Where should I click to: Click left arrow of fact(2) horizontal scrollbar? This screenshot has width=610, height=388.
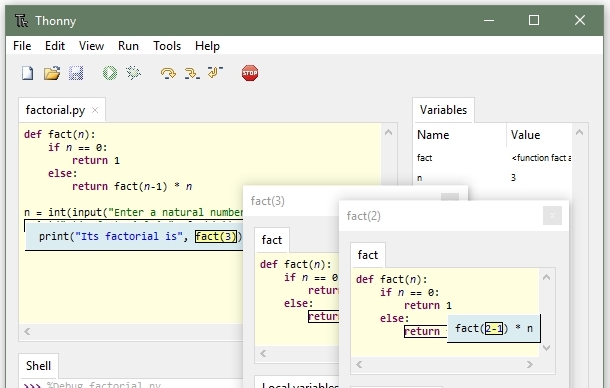coord(359,364)
